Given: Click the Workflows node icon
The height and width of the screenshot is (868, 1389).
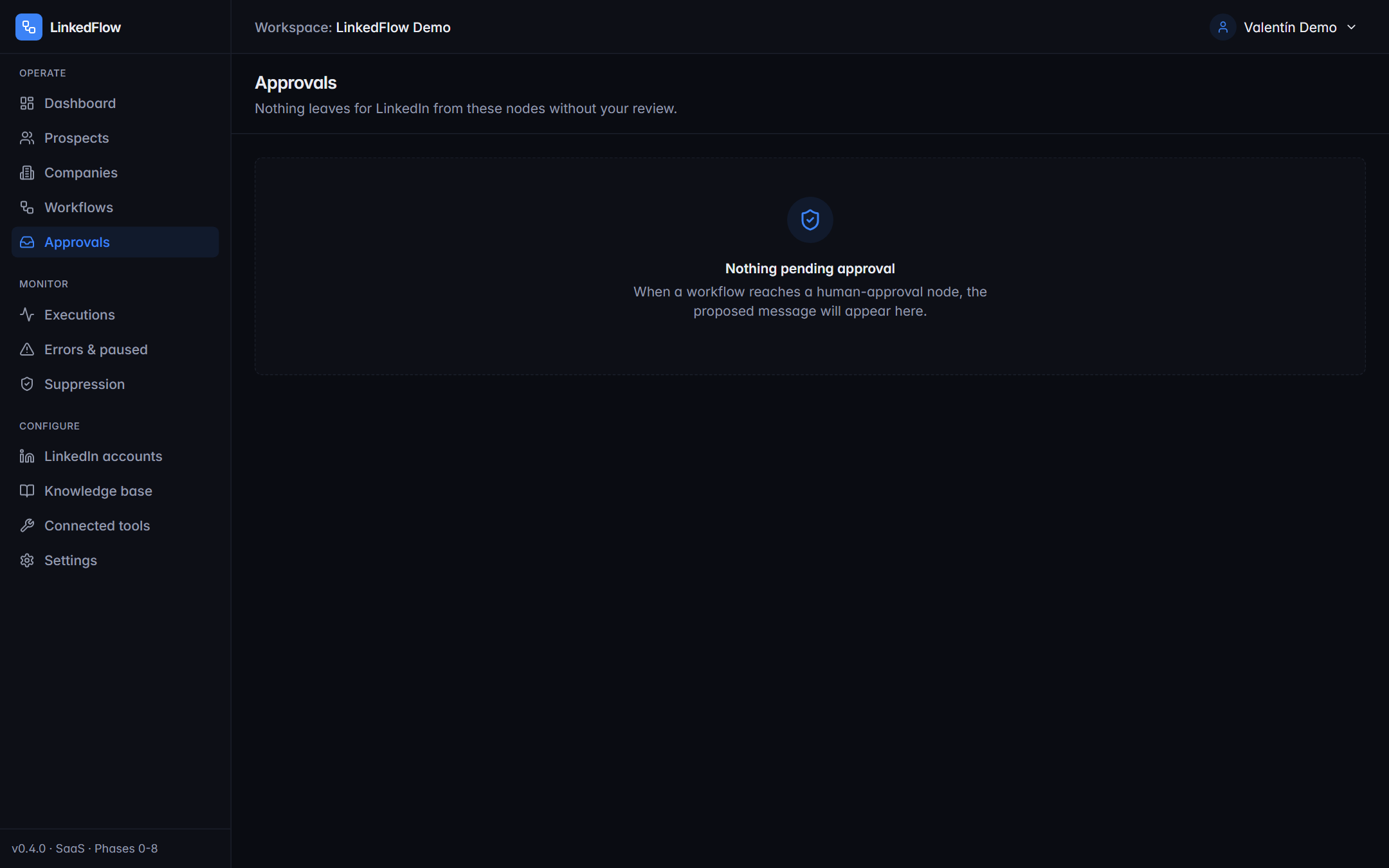Looking at the screenshot, I should click(x=27, y=208).
